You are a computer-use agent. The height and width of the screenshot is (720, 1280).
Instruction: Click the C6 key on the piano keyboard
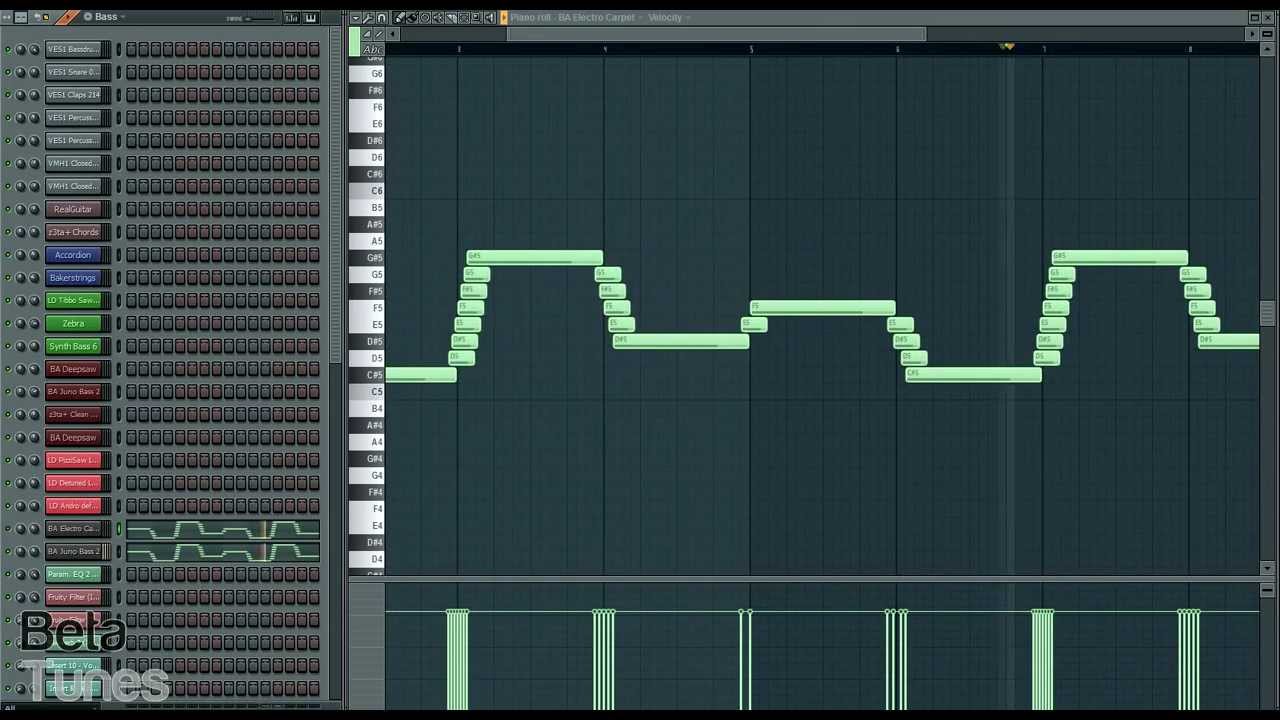[x=367, y=190]
